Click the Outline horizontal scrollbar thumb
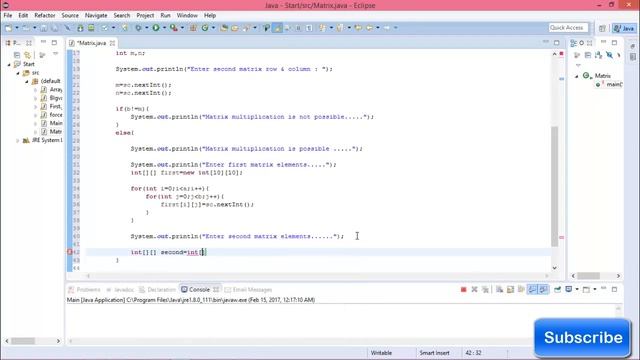The height and width of the screenshot is (360, 640). [x=589, y=276]
